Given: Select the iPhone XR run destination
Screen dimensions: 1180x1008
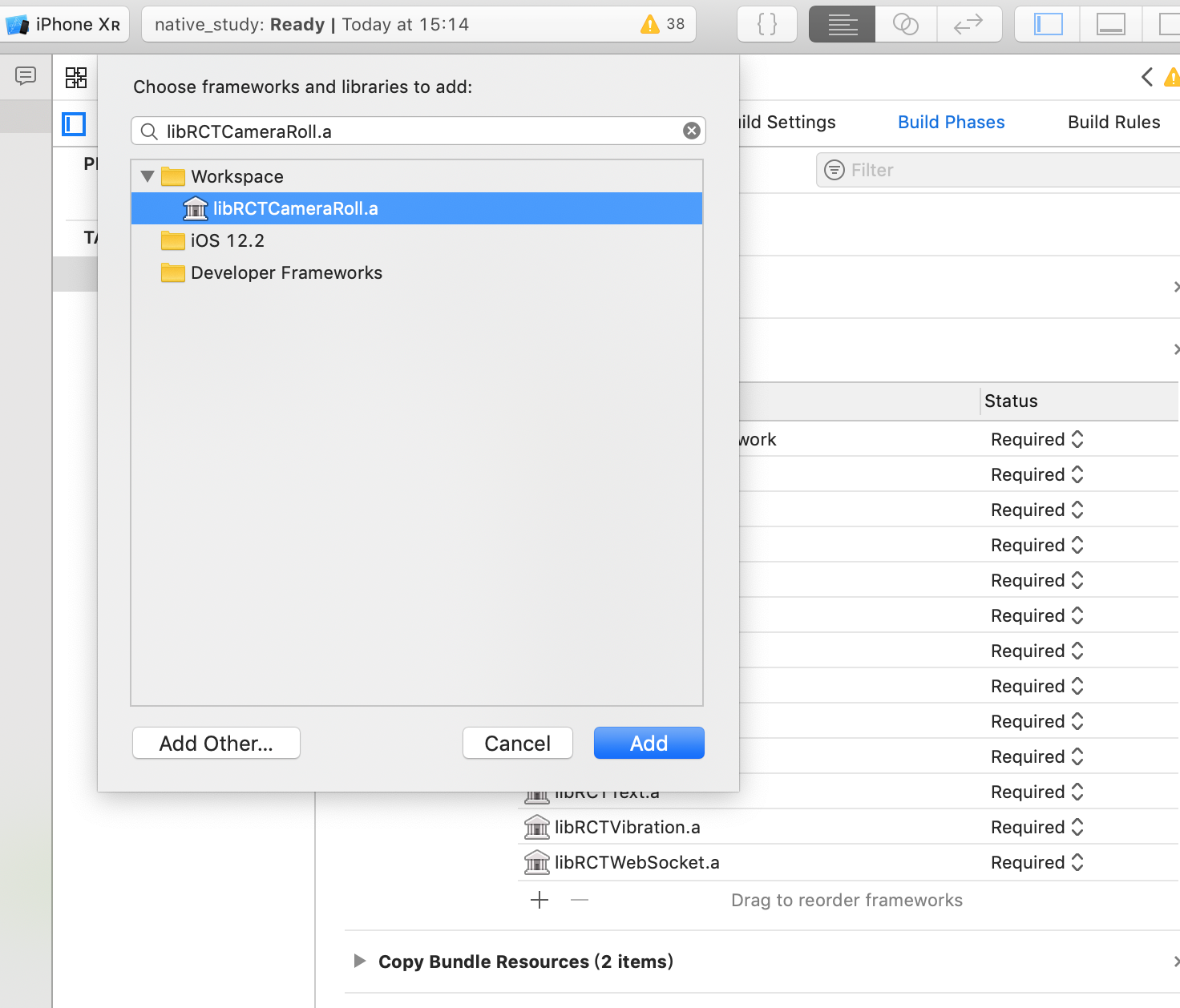Looking at the screenshot, I should coord(63,24).
